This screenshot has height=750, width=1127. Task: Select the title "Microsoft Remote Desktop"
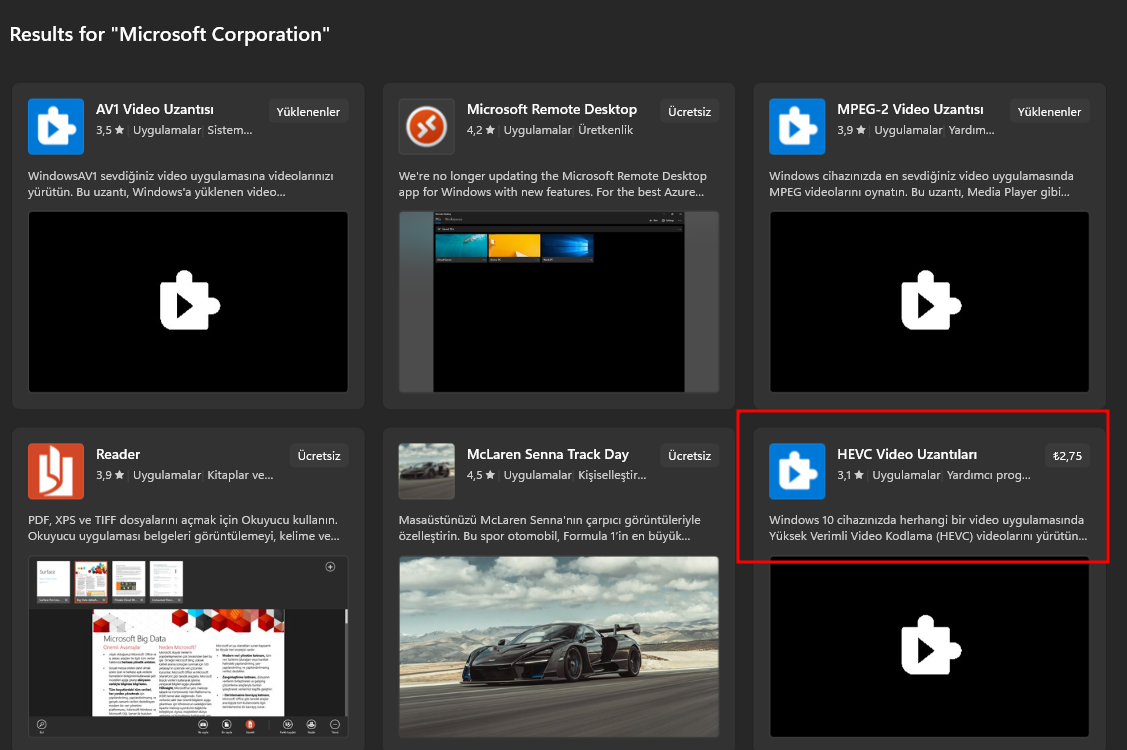pyautogui.click(x=552, y=109)
